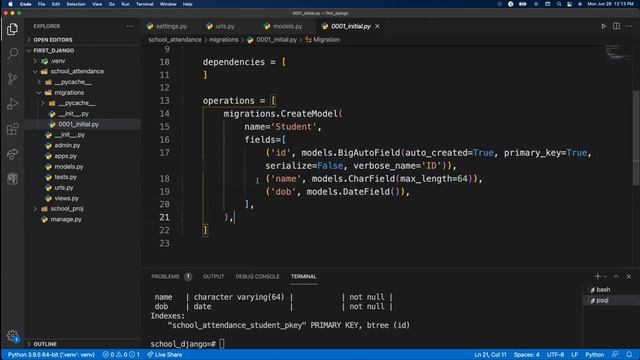Viewport: 640px width, 360px height.
Task: Open the Terminal menu in menu bar
Action: point(144,4)
